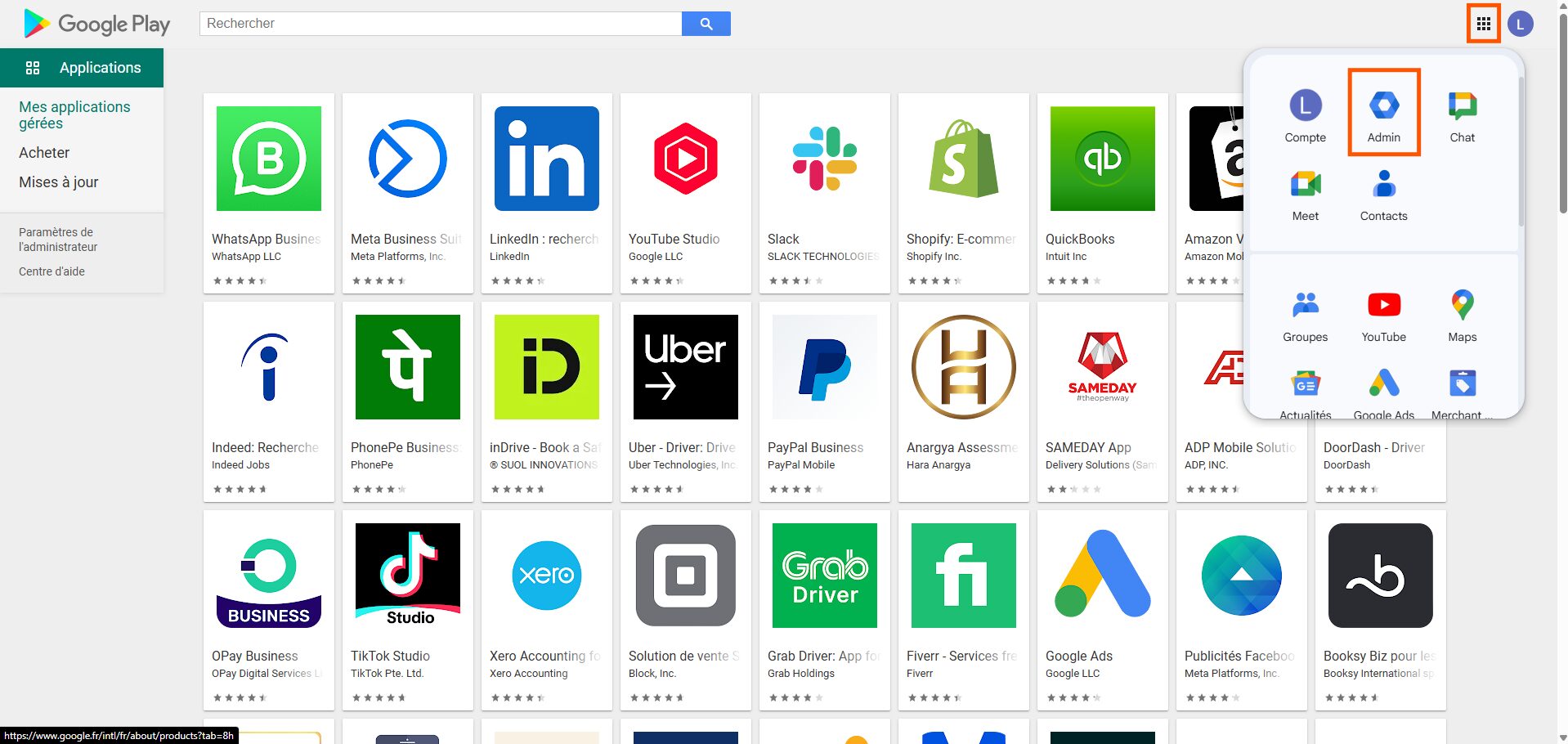Click the Uber Technologies developer name
Screen dimensions: 1568x744
[683, 464]
